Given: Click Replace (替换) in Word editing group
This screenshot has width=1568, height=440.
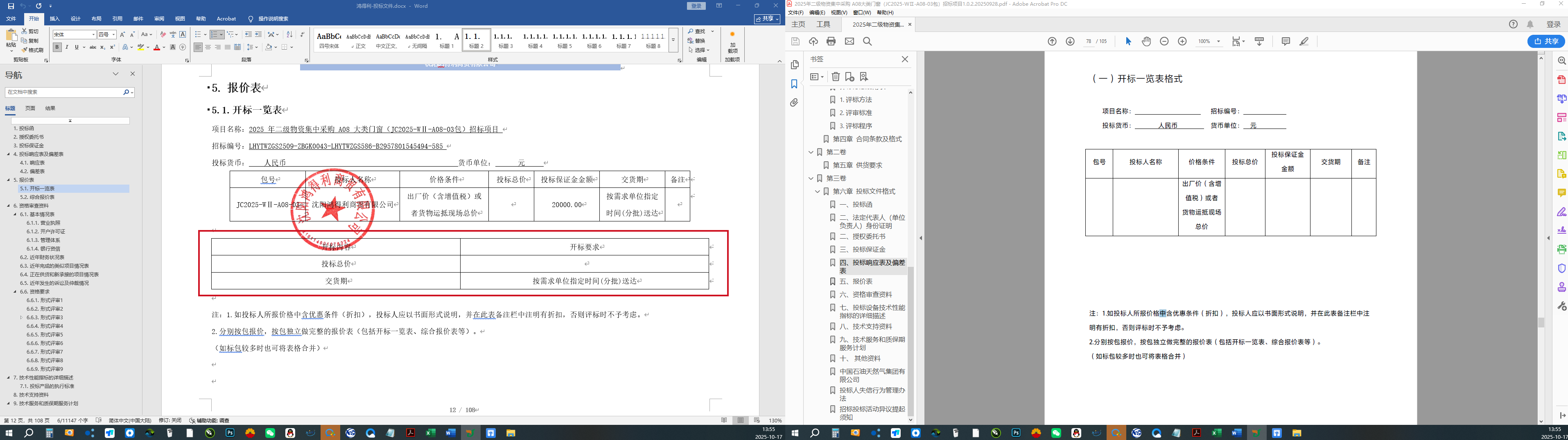Looking at the screenshot, I should pos(696,41).
